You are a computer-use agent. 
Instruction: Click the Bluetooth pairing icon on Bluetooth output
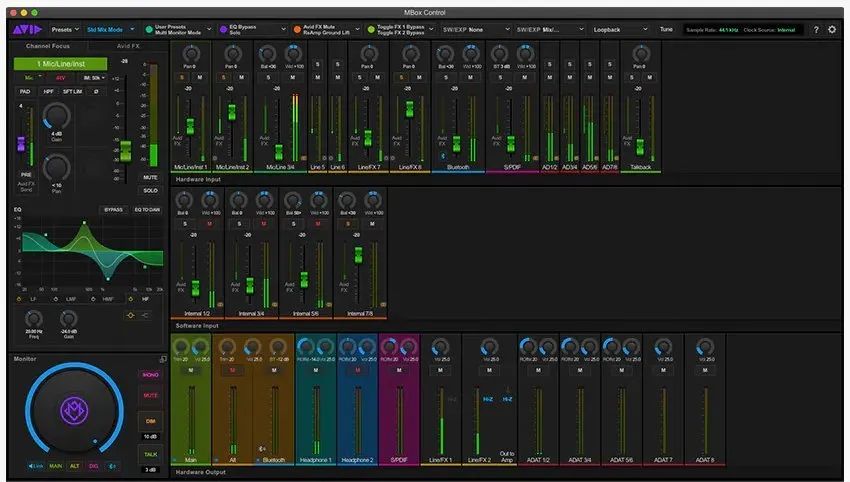click(x=262, y=449)
